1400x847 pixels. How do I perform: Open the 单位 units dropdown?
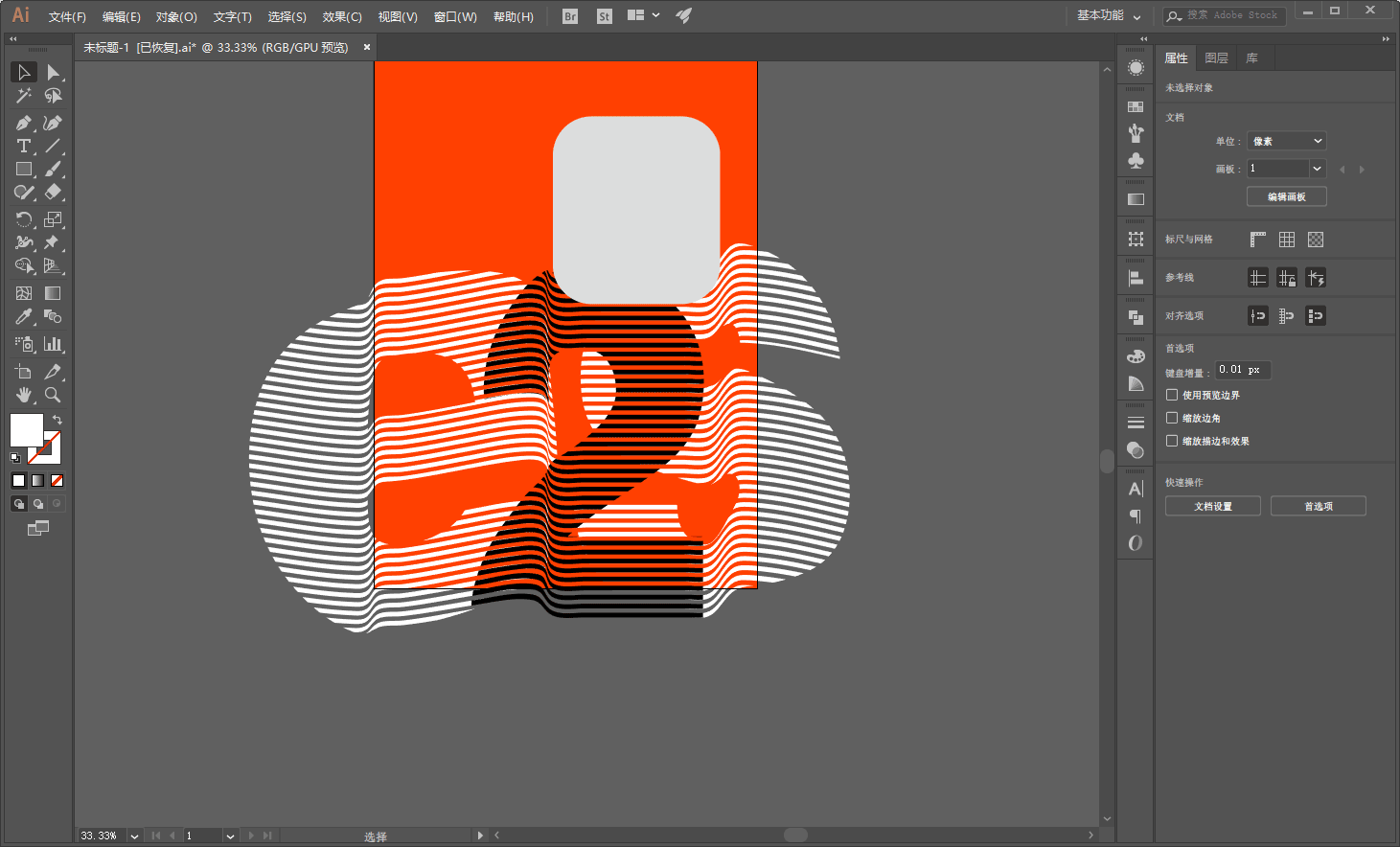tap(1286, 141)
